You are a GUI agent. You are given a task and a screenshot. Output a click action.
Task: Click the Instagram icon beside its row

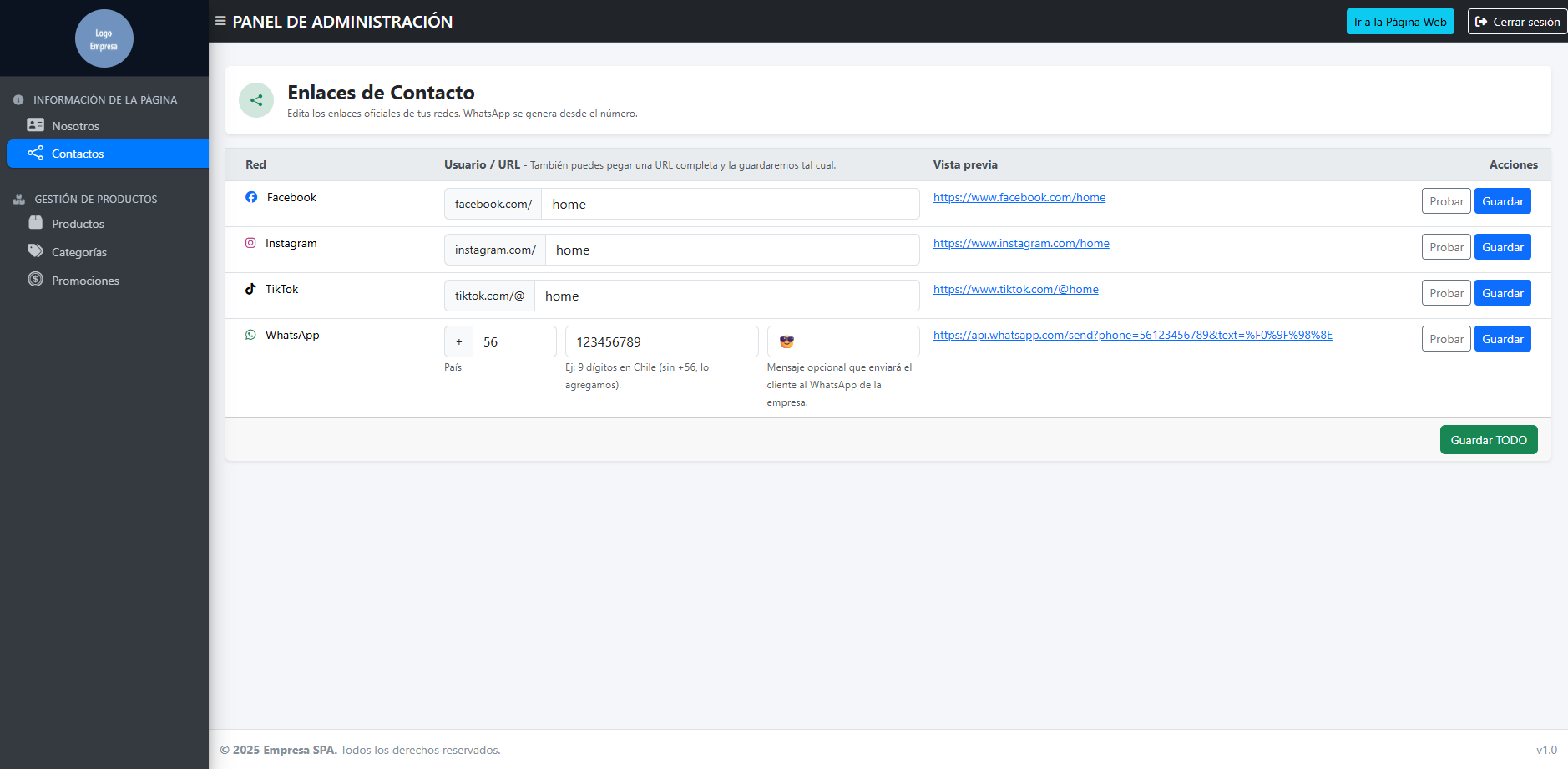click(251, 242)
